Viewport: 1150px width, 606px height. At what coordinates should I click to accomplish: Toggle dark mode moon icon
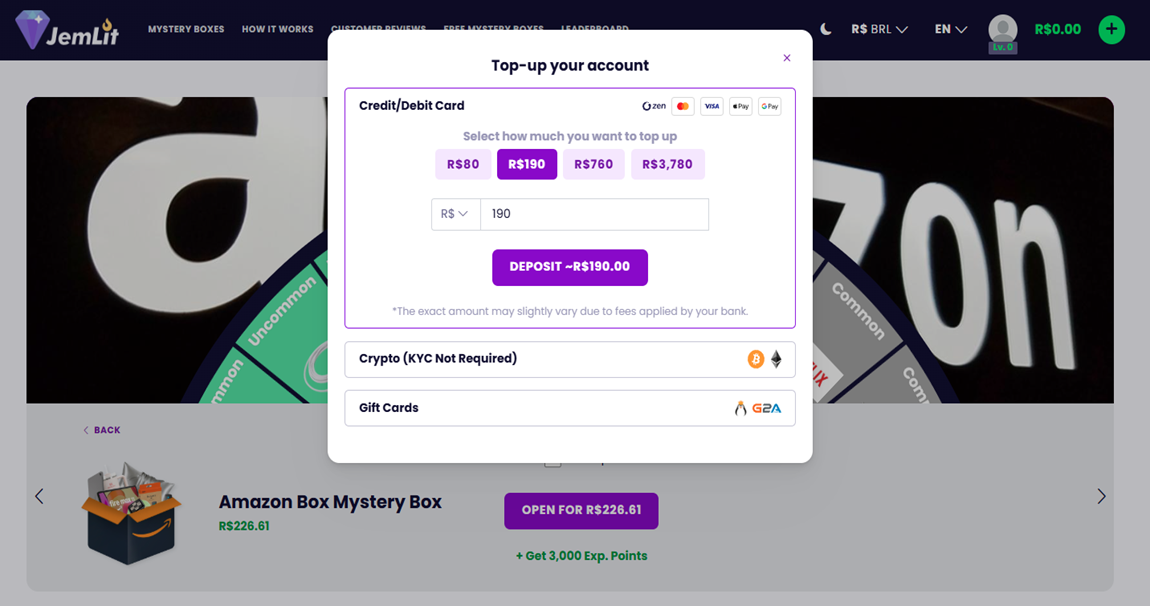[x=826, y=29]
